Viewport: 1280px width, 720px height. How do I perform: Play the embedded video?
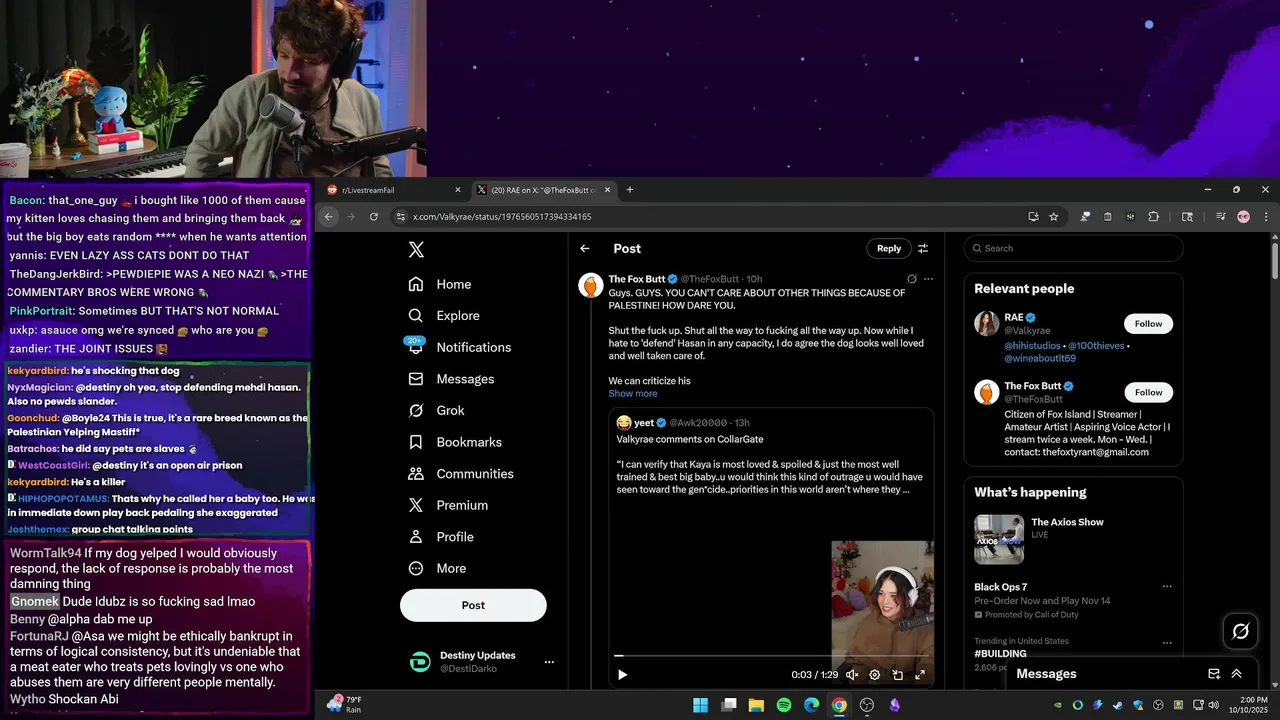click(622, 675)
